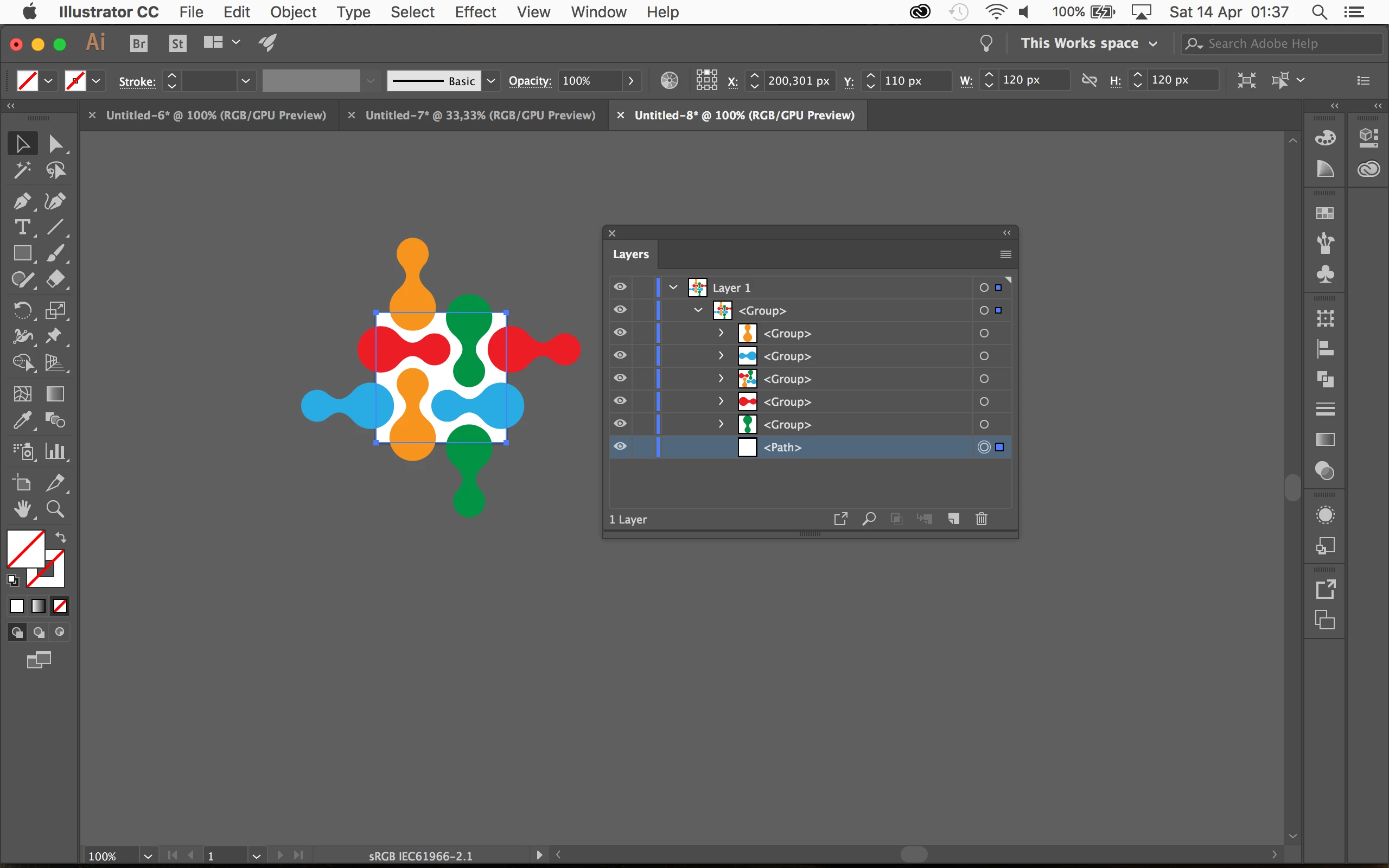This screenshot has height=868, width=1389.
Task: Select the Eyedropper tool
Action: coord(22,421)
